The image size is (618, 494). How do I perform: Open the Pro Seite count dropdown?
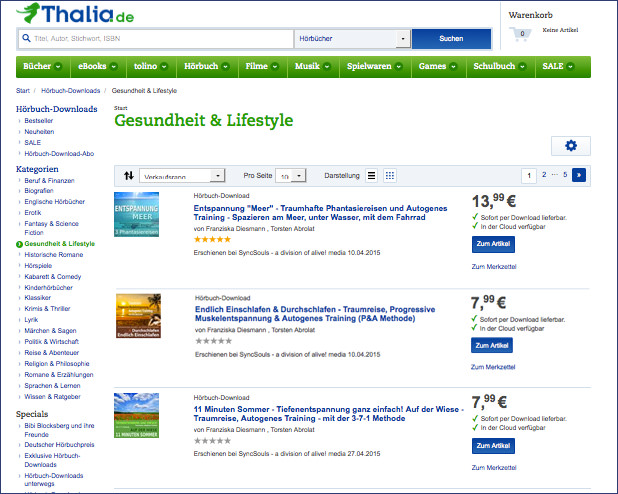(x=290, y=176)
